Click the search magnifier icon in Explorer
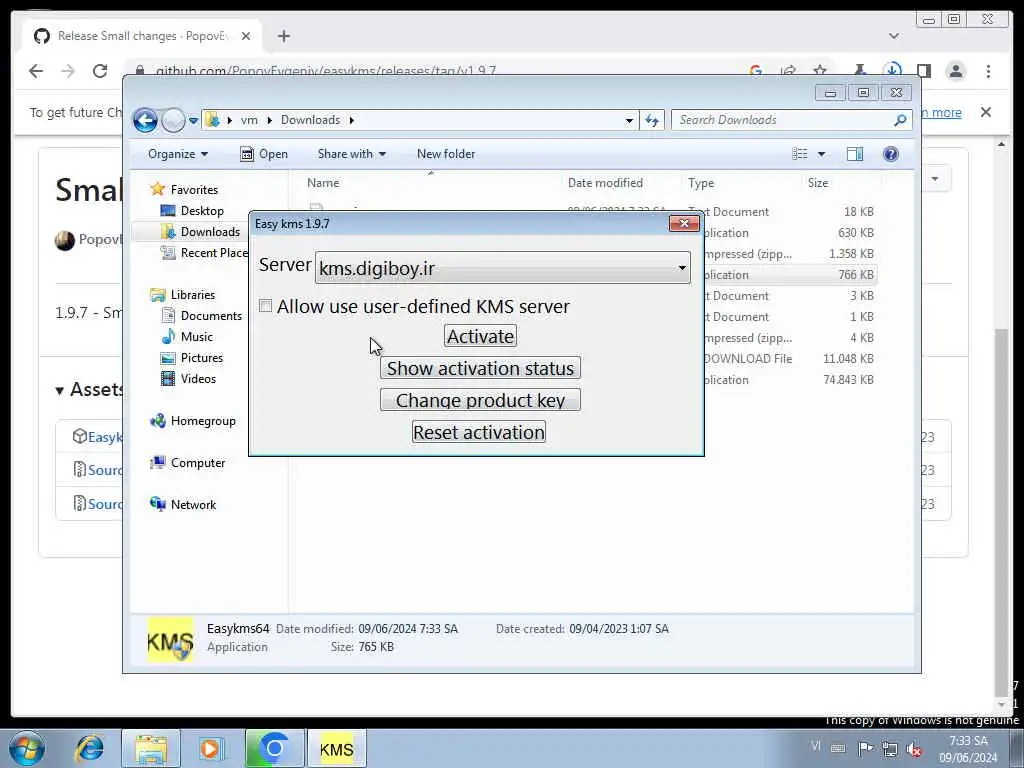Image resolution: width=1024 pixels, height=768 pixels. (900, 120)
